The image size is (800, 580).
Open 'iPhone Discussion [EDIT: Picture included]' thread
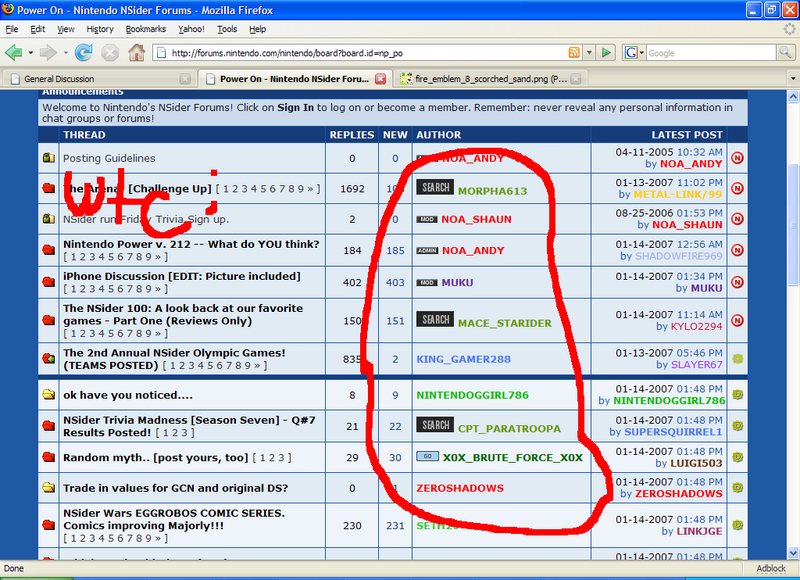pos(182,276)
